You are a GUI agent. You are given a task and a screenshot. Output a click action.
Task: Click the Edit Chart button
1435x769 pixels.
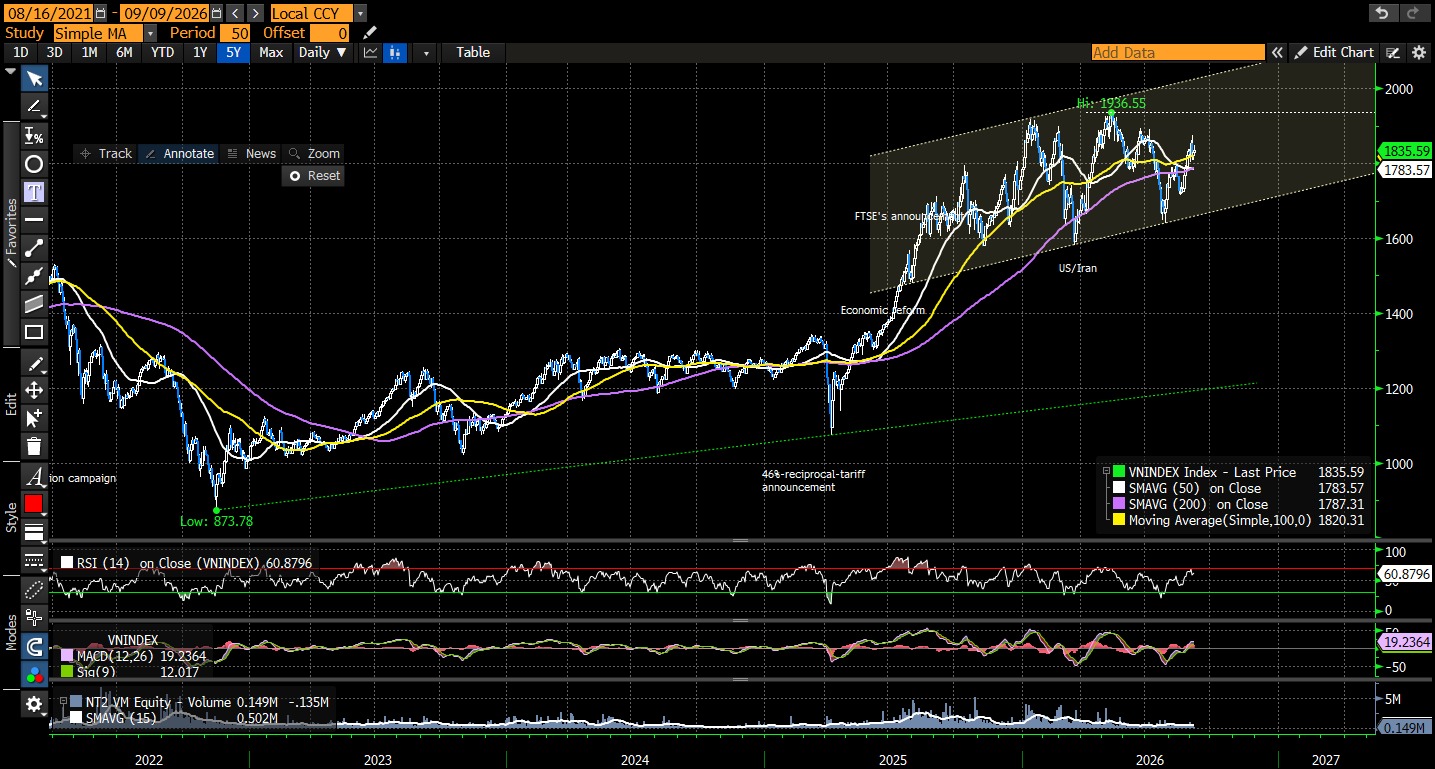click(1334, 52)
